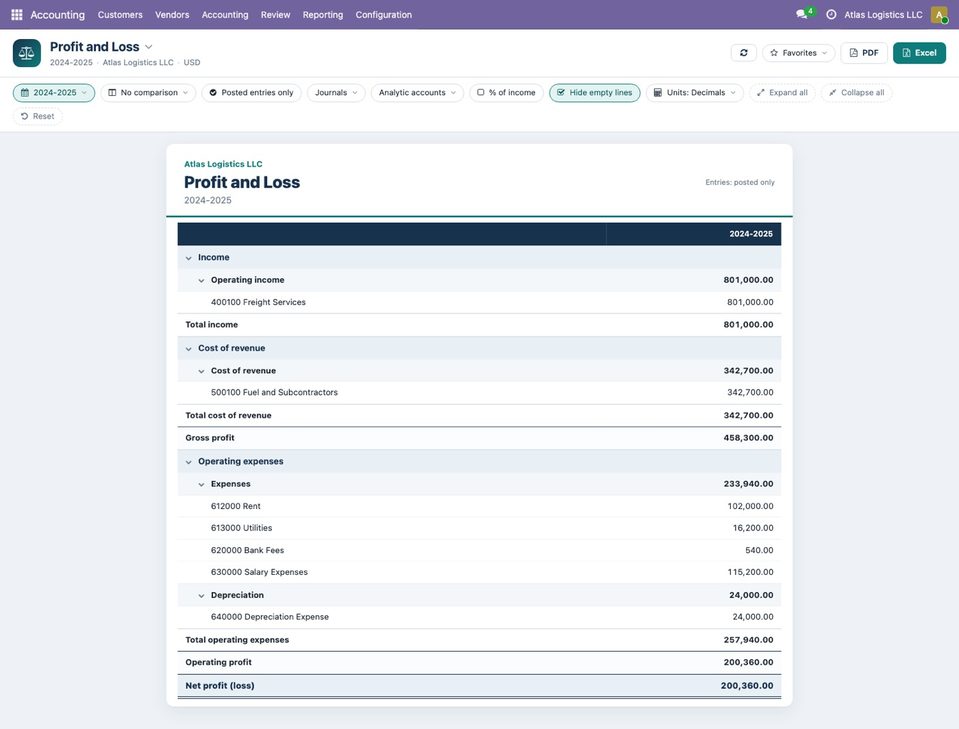The width and height of the screenshot is (959, 729).
Task: Click the Excel file icon
Action: click(x=907, y=53)
